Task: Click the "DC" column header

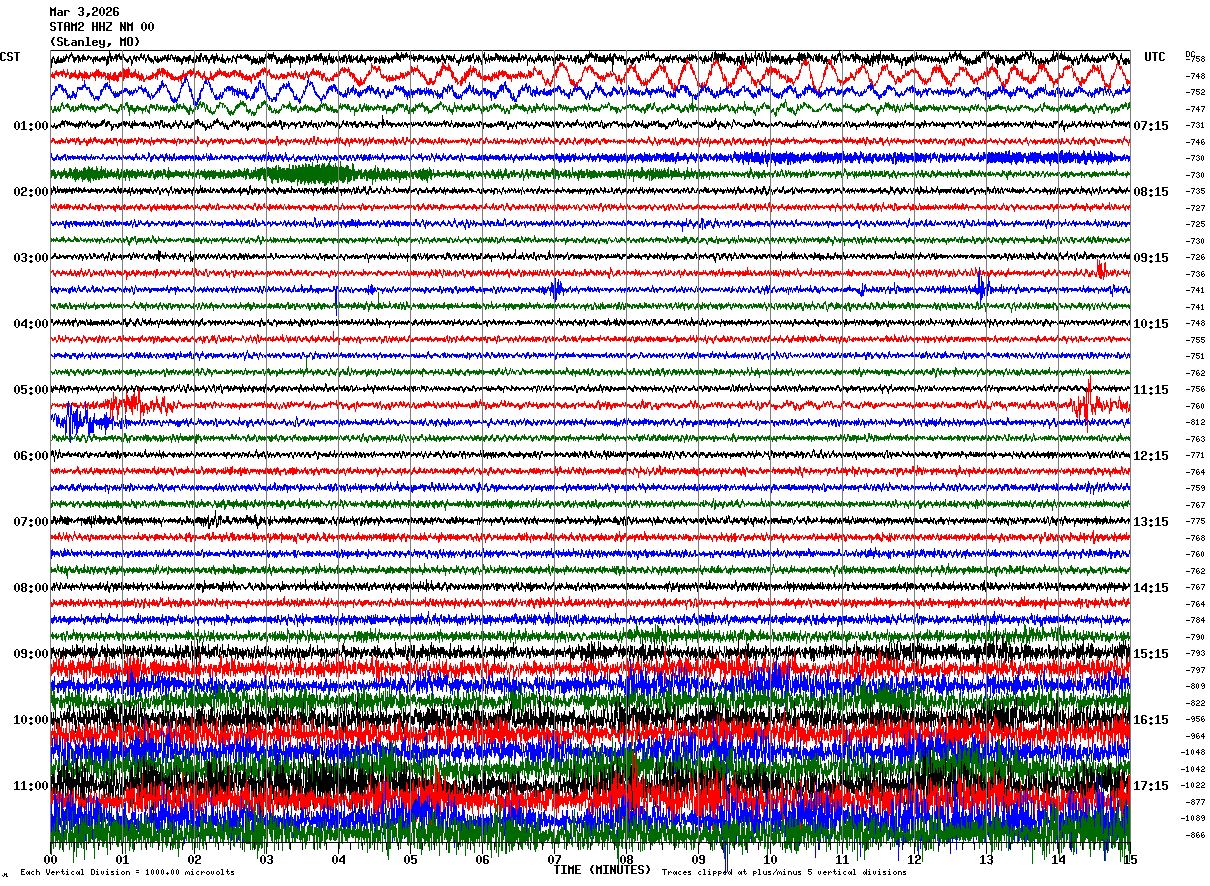Action: 1190,54
